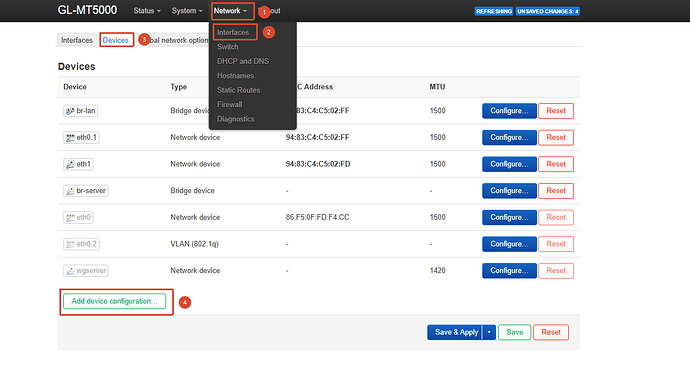
Task: Reset the eth1 device
Action: pyautogui.click(x=556, y=164)
